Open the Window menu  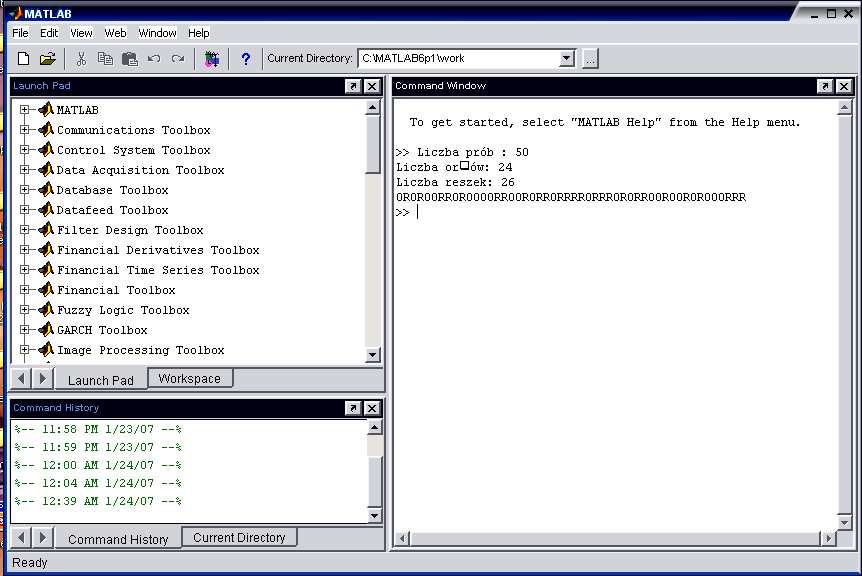[x=157, y=33]
